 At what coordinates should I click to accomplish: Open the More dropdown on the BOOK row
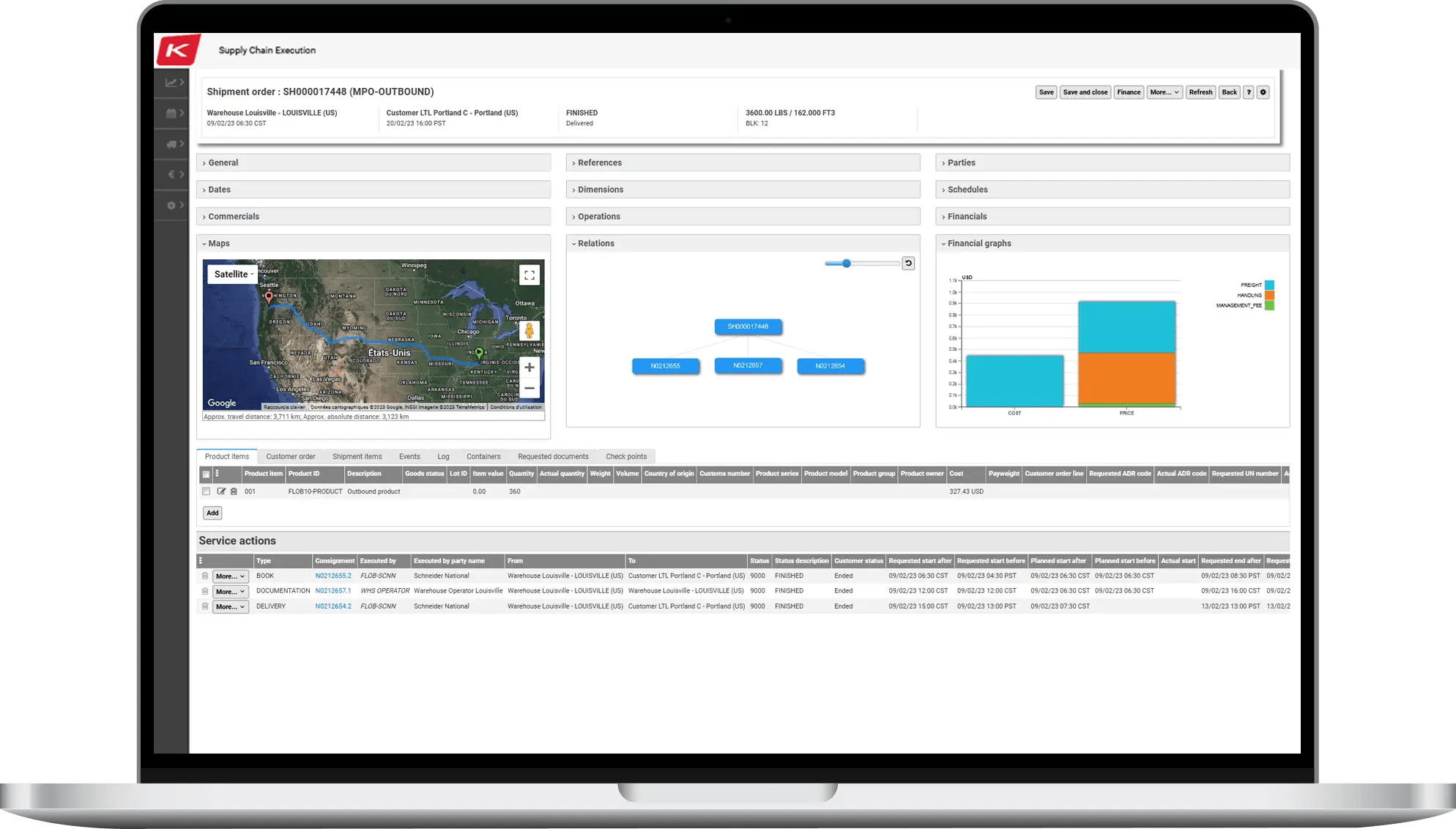[x=229, y=576]
